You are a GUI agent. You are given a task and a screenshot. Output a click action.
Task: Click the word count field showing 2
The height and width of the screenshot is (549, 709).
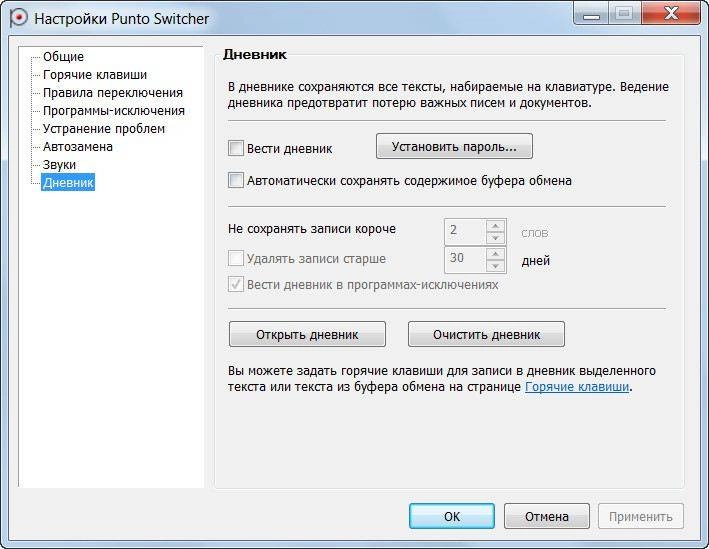[x=465, y=231]
